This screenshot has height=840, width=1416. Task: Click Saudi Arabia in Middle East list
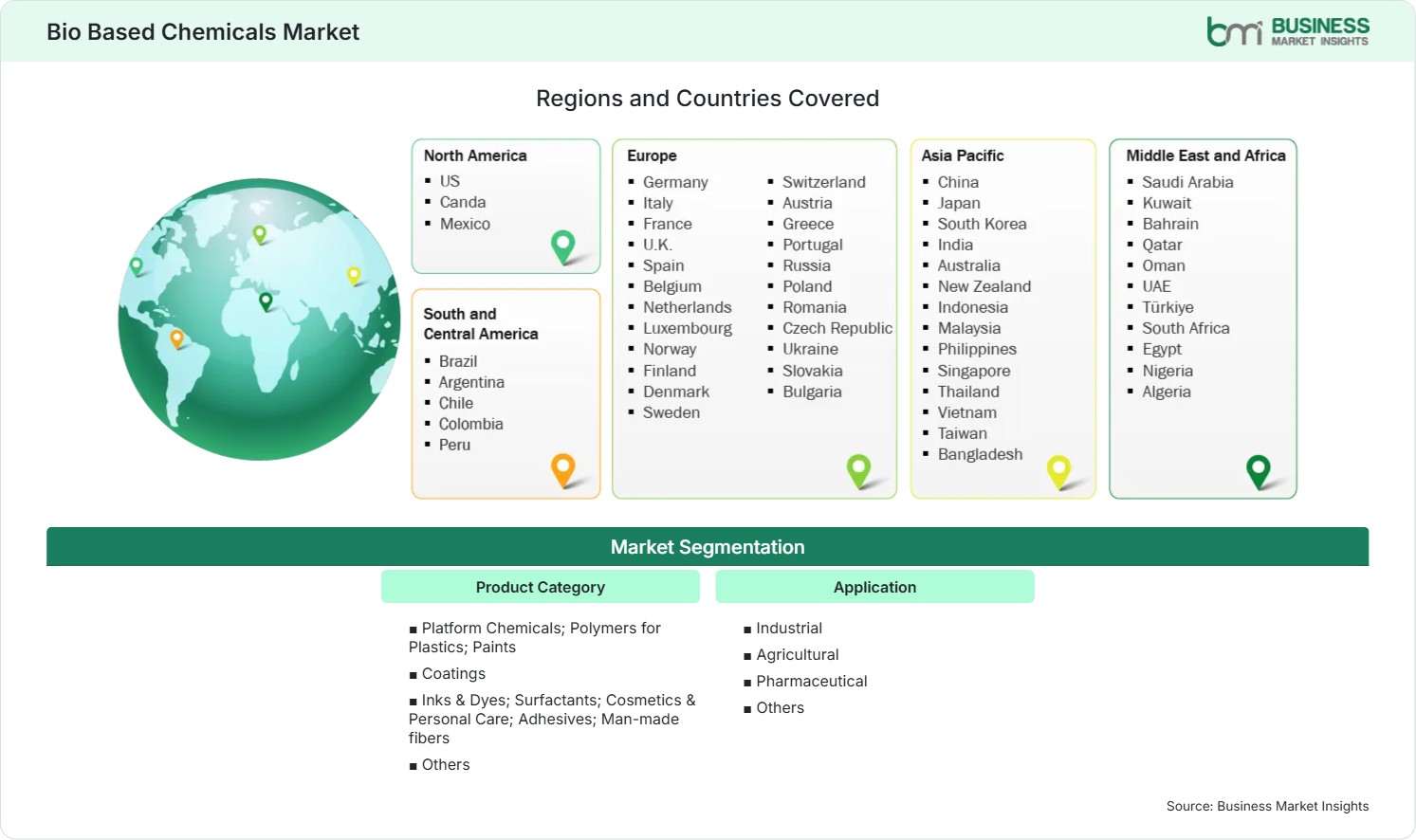coord(1187,182)
